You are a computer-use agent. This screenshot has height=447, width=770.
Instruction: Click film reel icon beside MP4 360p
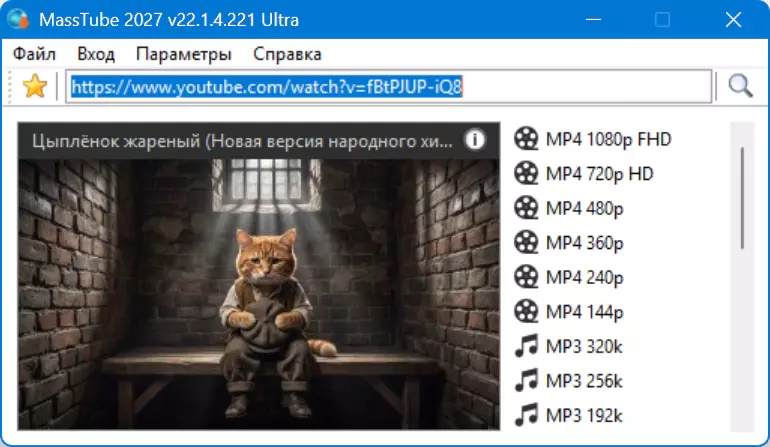click(526, 242)
